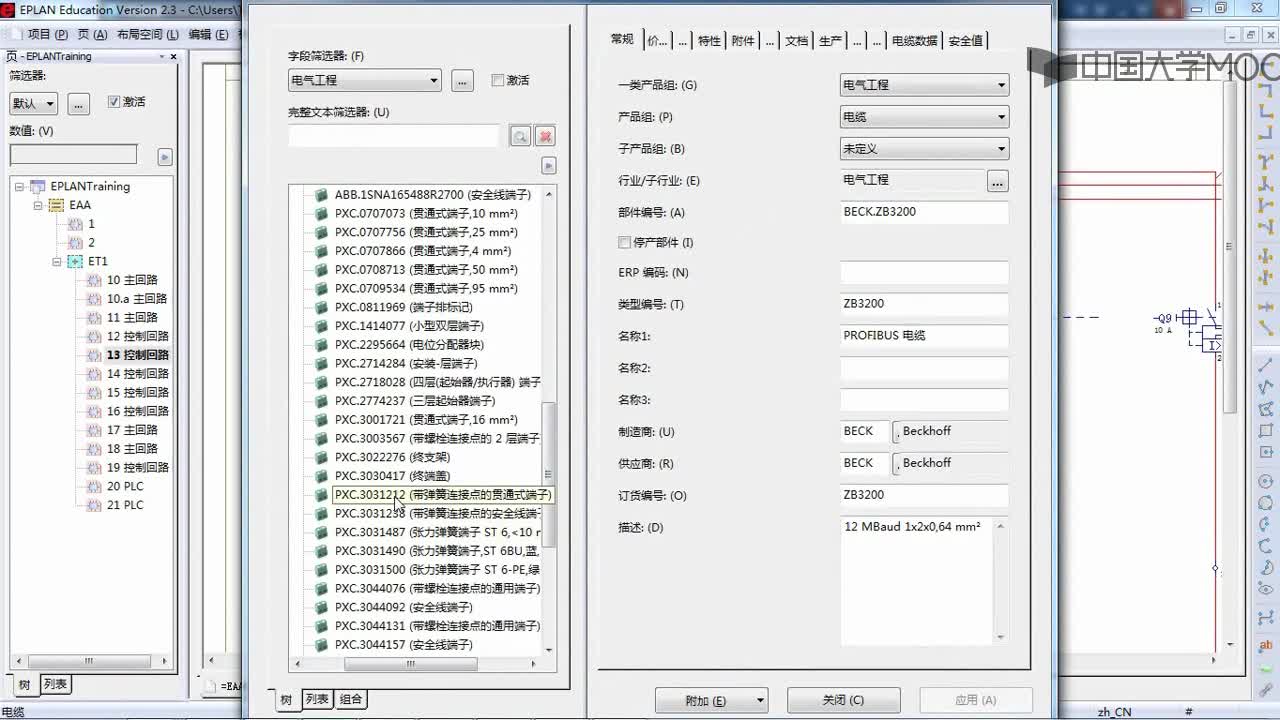Open the 一类产品组 dropdown
Image resolution: width=1280 pixels, height=720 pixels.
(x=924, y=85)
